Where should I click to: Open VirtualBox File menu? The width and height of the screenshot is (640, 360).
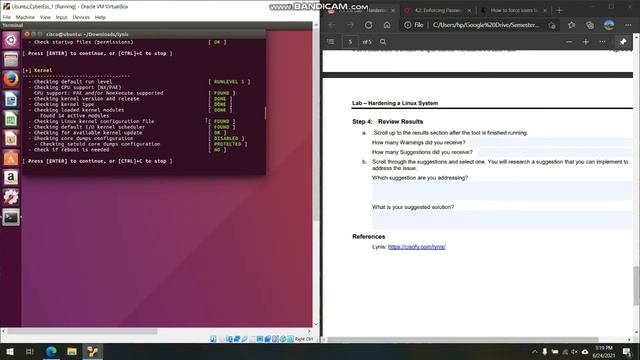click(7, 17)
